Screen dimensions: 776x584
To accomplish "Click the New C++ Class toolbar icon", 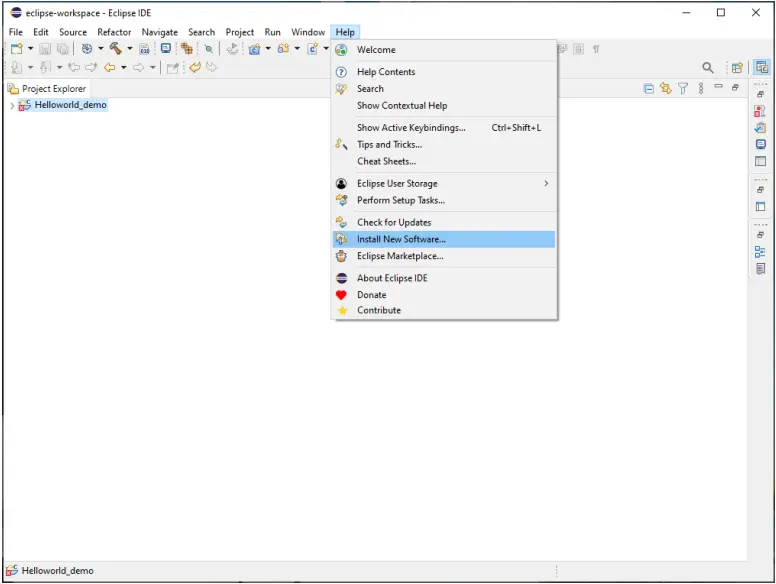I will tap(313, 49).
